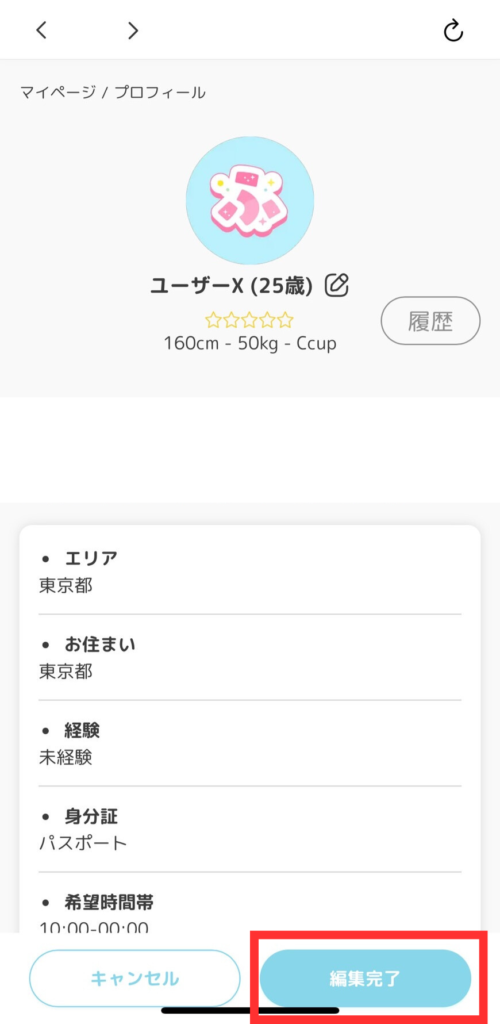The image size is (500, 1024).
Task: Select the first rating star
Action: click(213, 320)
